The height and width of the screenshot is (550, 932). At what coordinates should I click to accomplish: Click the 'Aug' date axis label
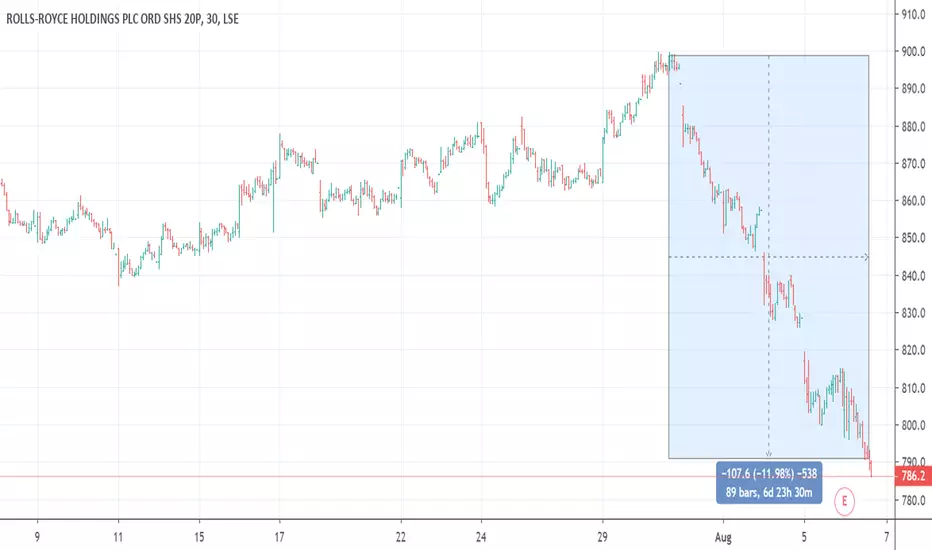point(723,538)
